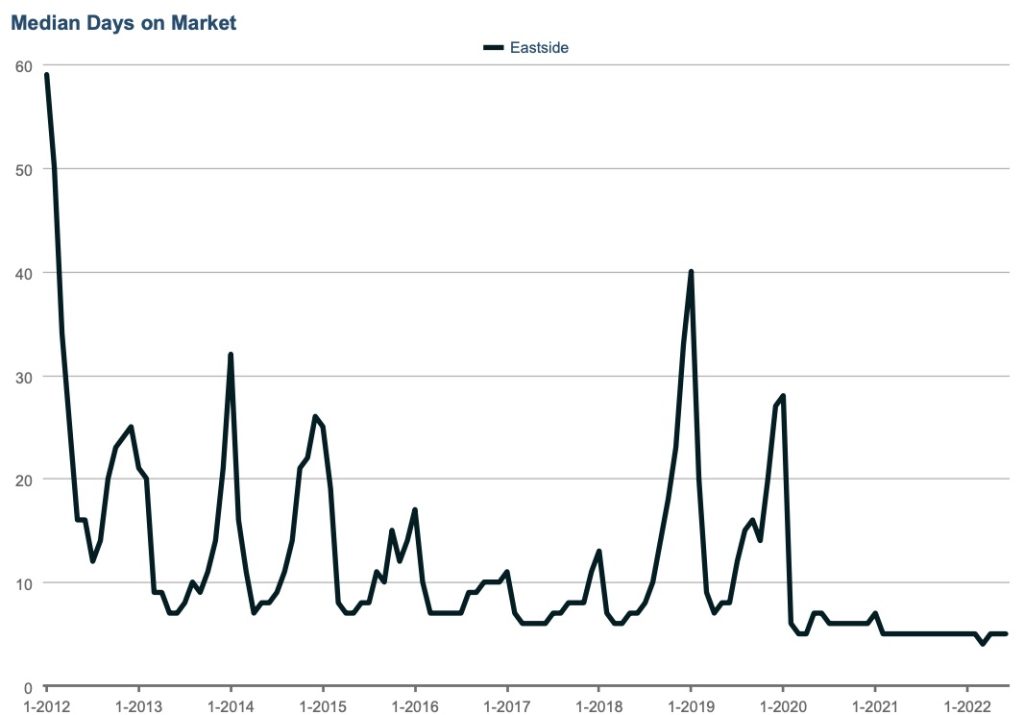Choose the 1-2019 x-axis label
This screenshot has width=1024, height=715.
pos(690,704)
